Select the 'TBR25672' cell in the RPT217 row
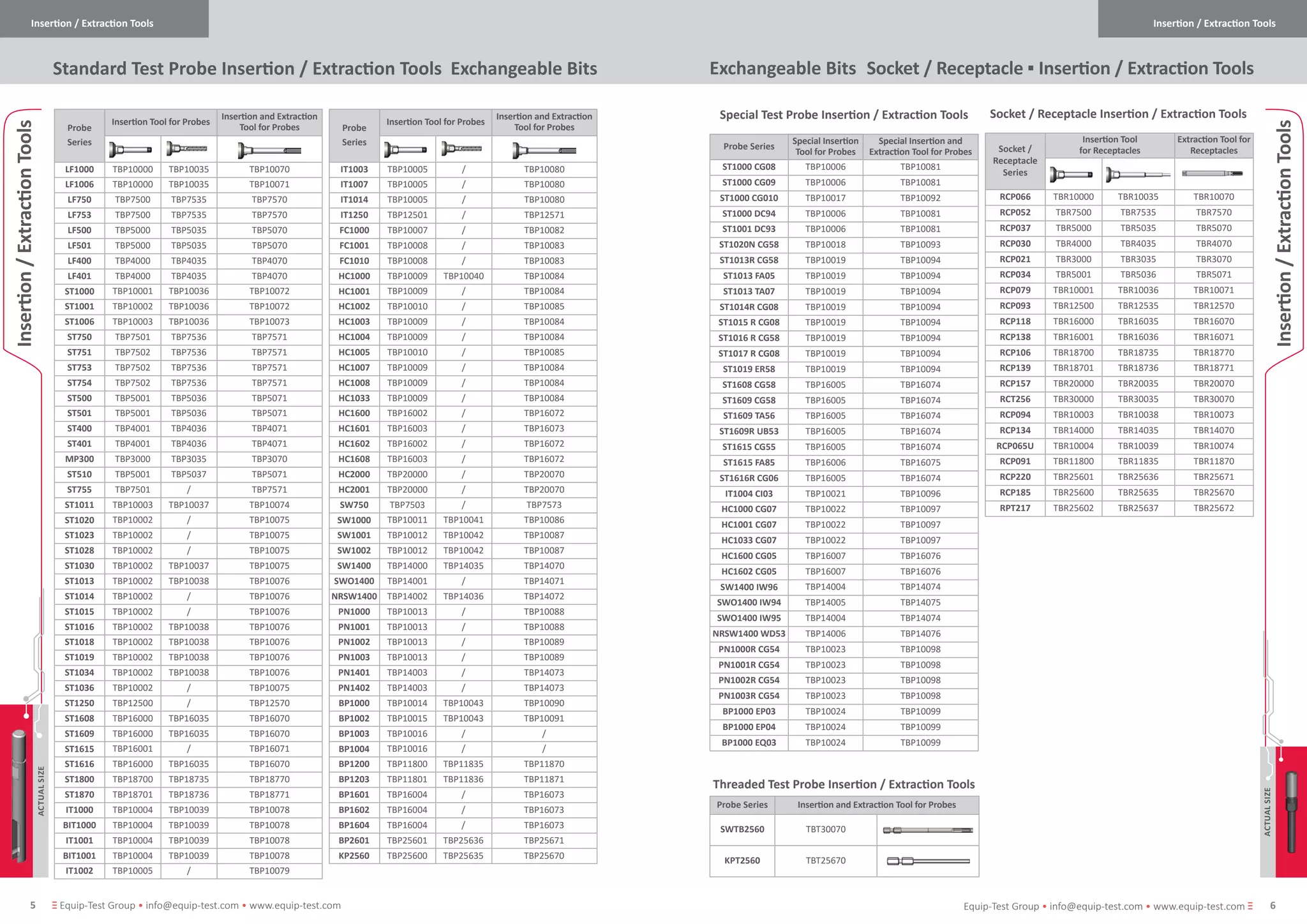1307x924 pixels. (x=1214, y=508)
